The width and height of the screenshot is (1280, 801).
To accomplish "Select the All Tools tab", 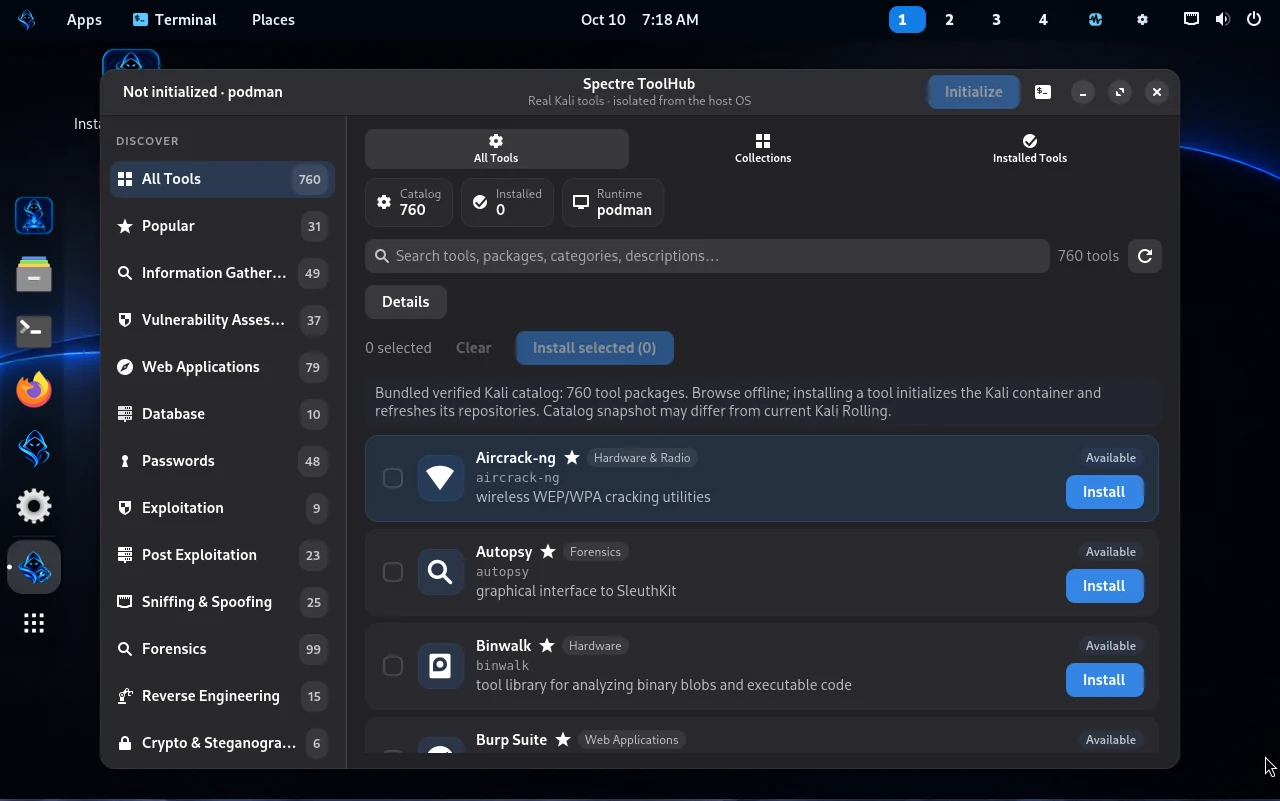I will pos(496,149).
